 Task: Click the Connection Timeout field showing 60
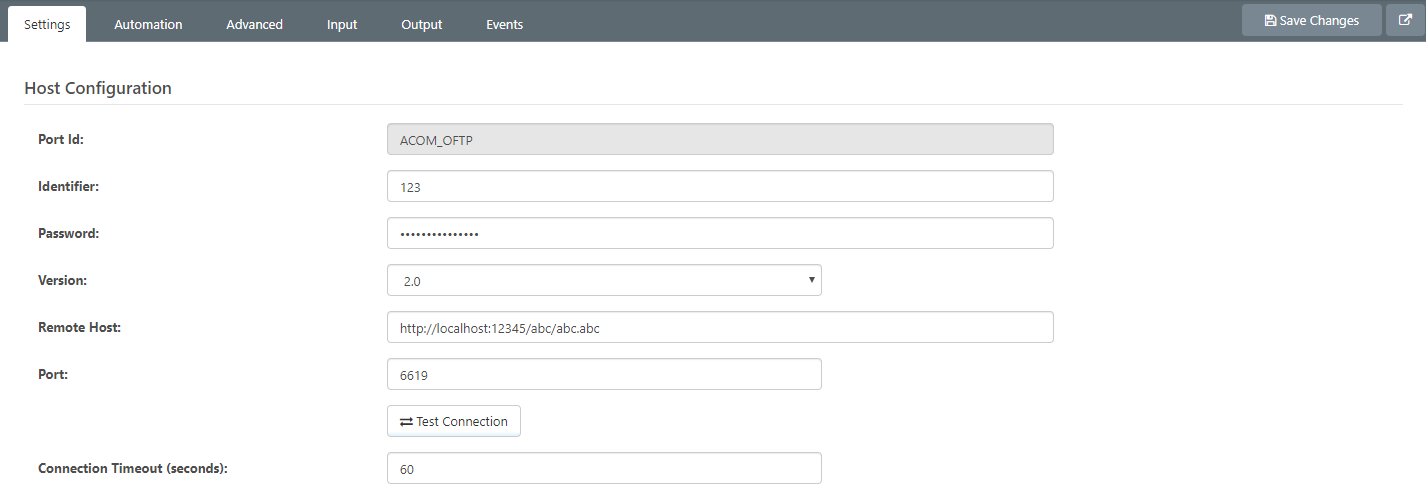point(603,468)
